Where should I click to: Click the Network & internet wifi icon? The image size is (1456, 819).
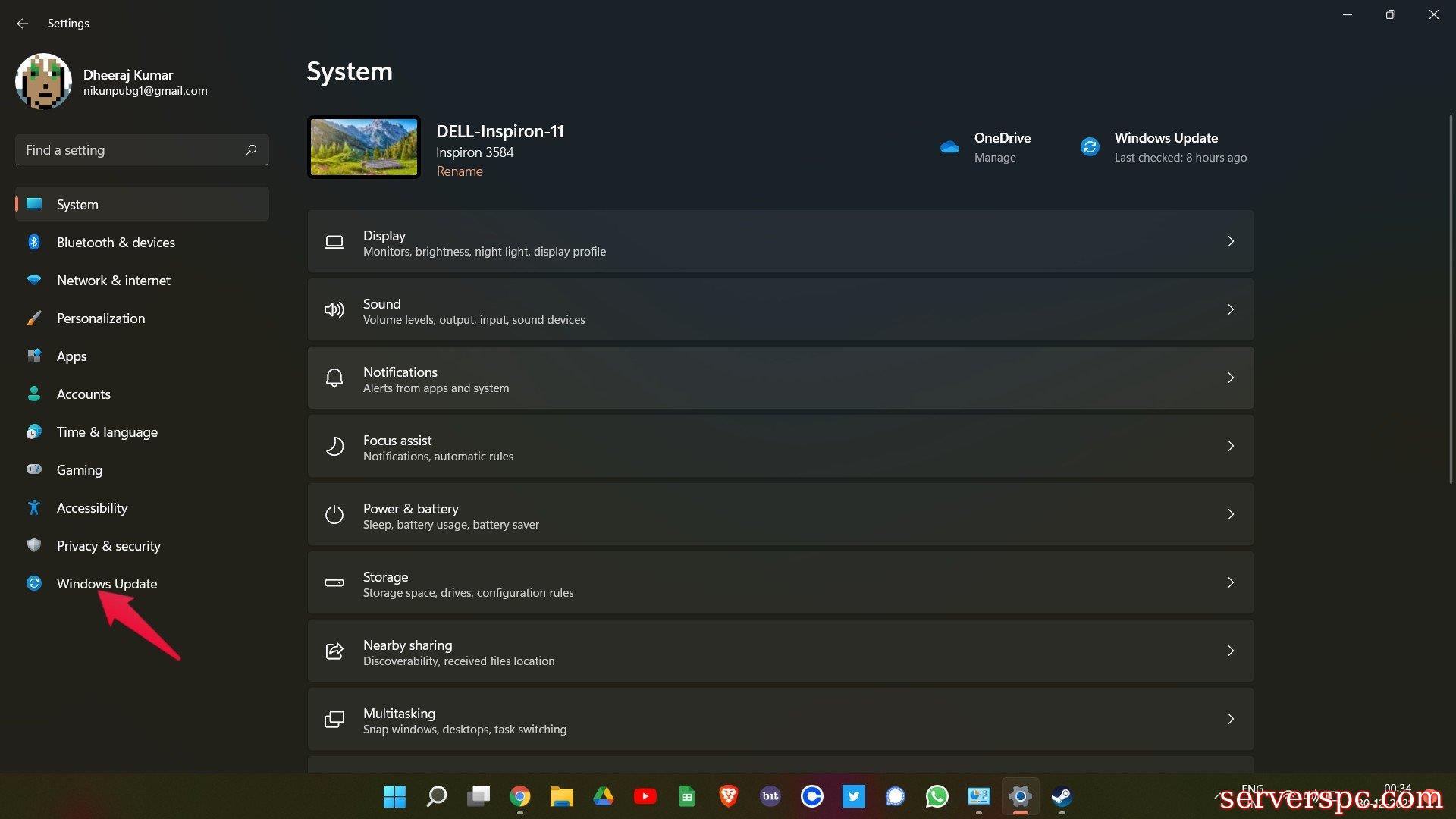[34, 280]
